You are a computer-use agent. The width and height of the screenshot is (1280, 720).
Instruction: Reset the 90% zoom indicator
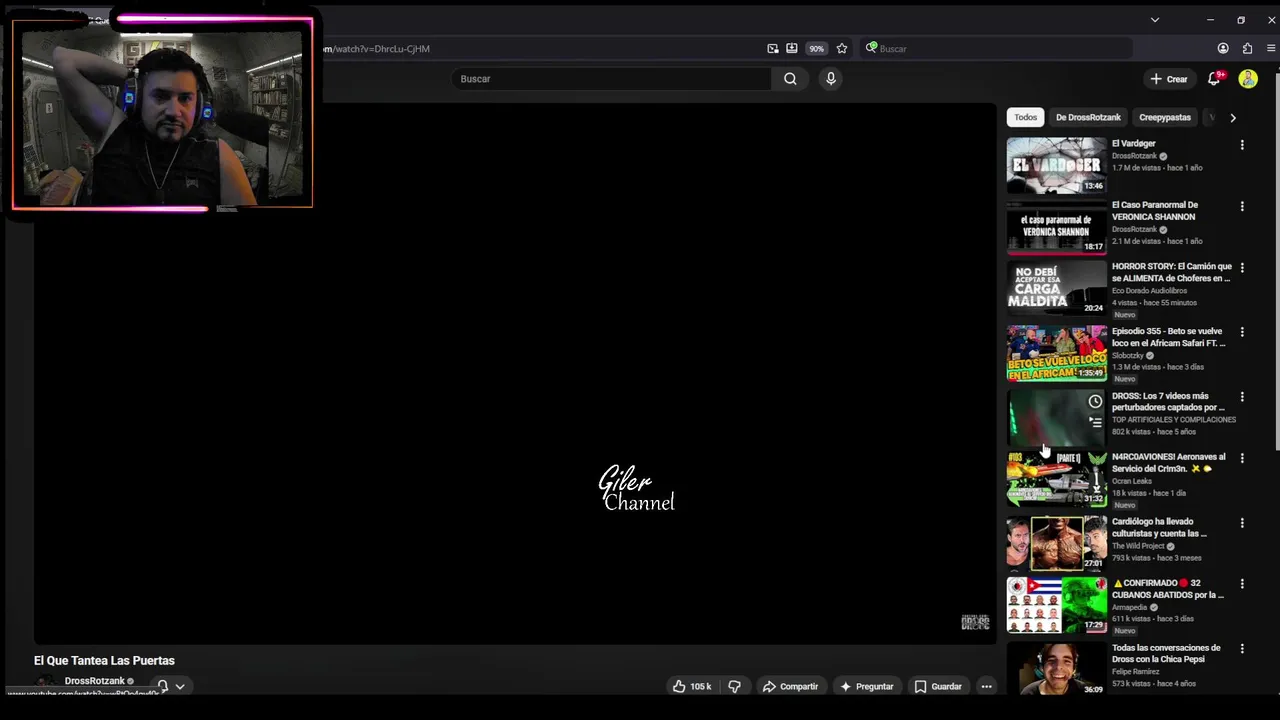(x=817, y=48)
